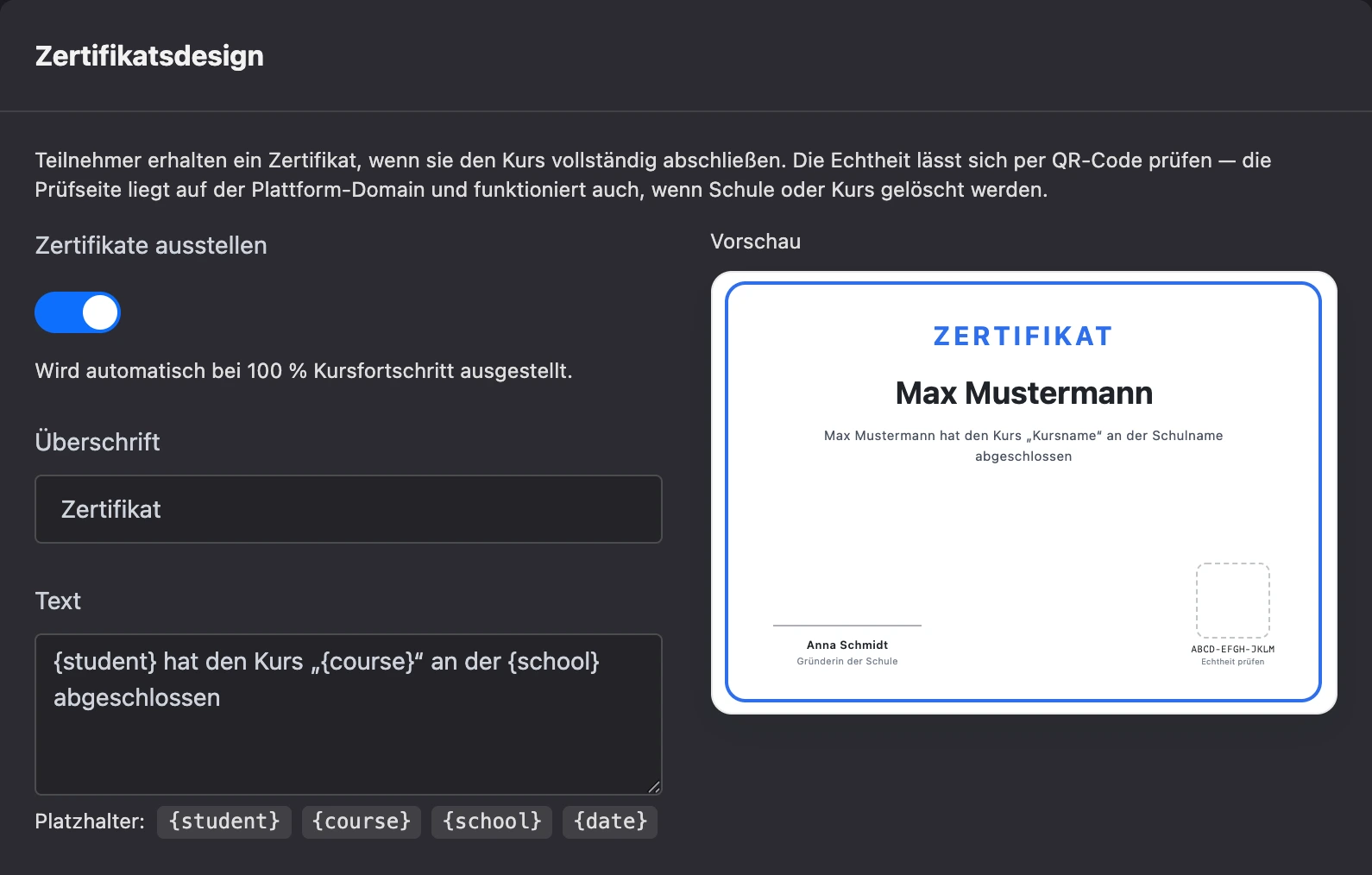This screenshot has height=875, width=1372.
Task: Click the textarea resize handle corner
Action: click(x=654, y=787)
